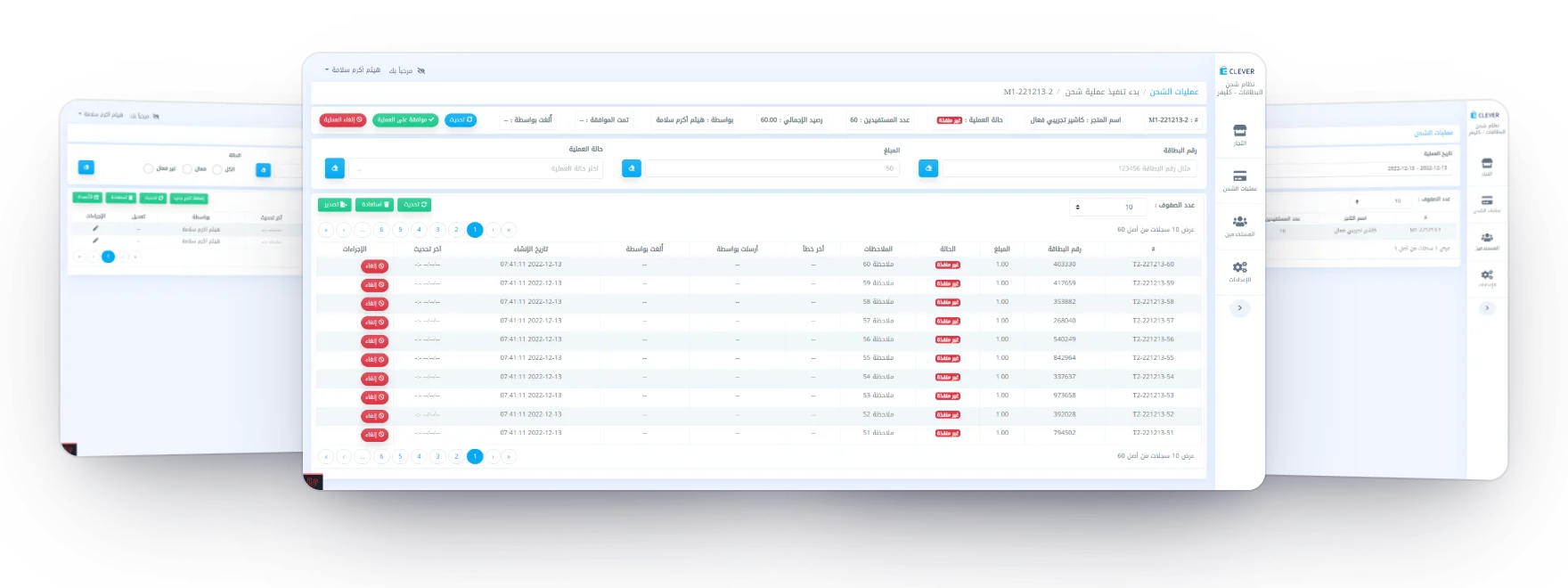Select page 2 in the bottom pagination
The height and width of the screenshot is (588, 1568).
(x=456, y=456)
